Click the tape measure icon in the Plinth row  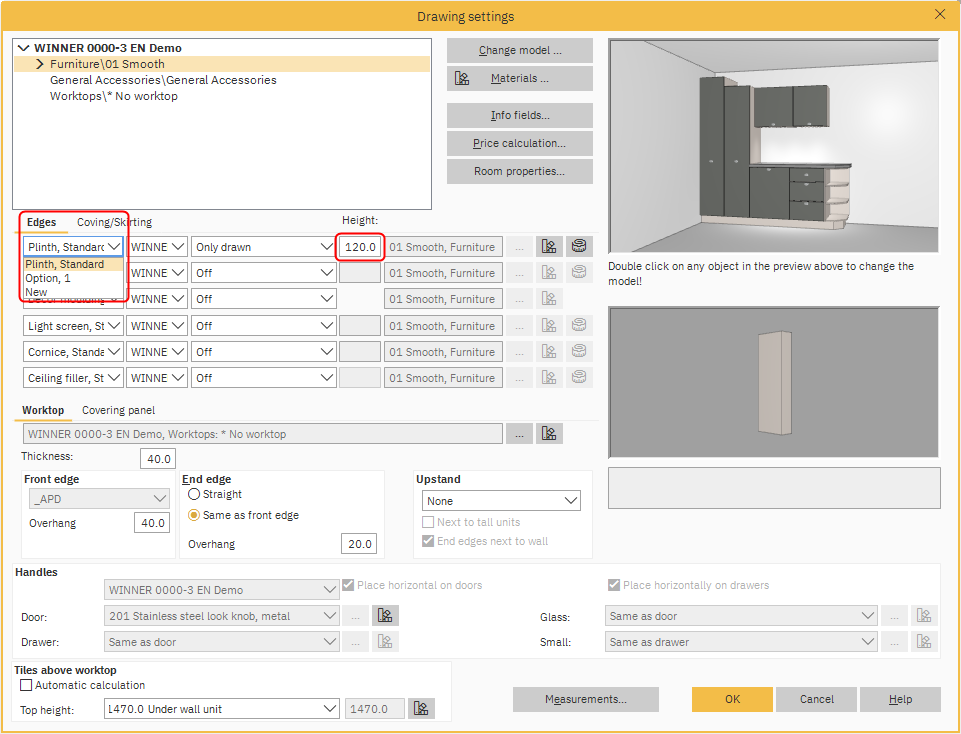pos(577,247)
